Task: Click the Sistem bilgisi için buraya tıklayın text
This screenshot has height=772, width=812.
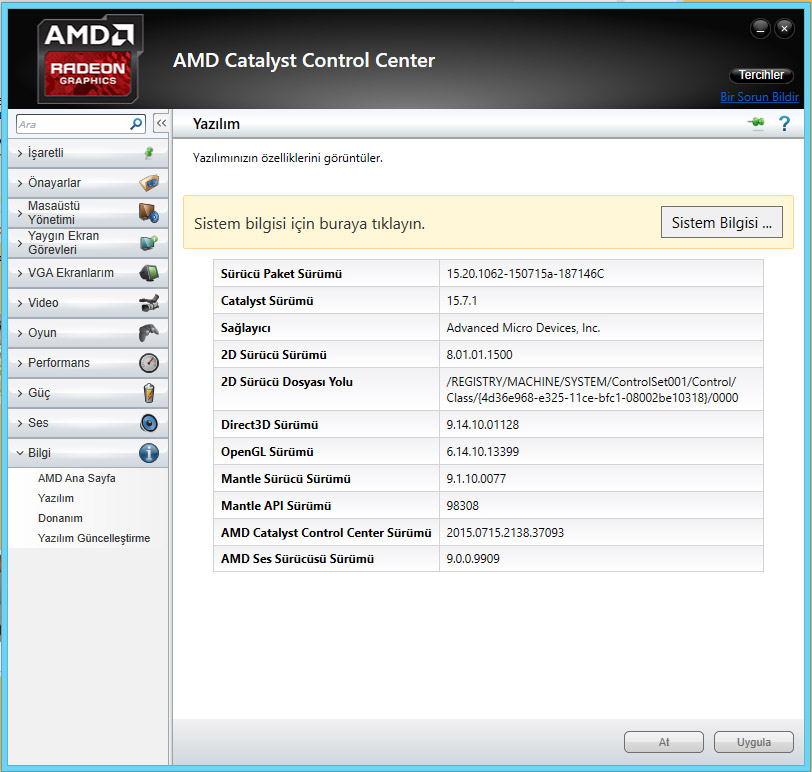Action: (309, 224)
